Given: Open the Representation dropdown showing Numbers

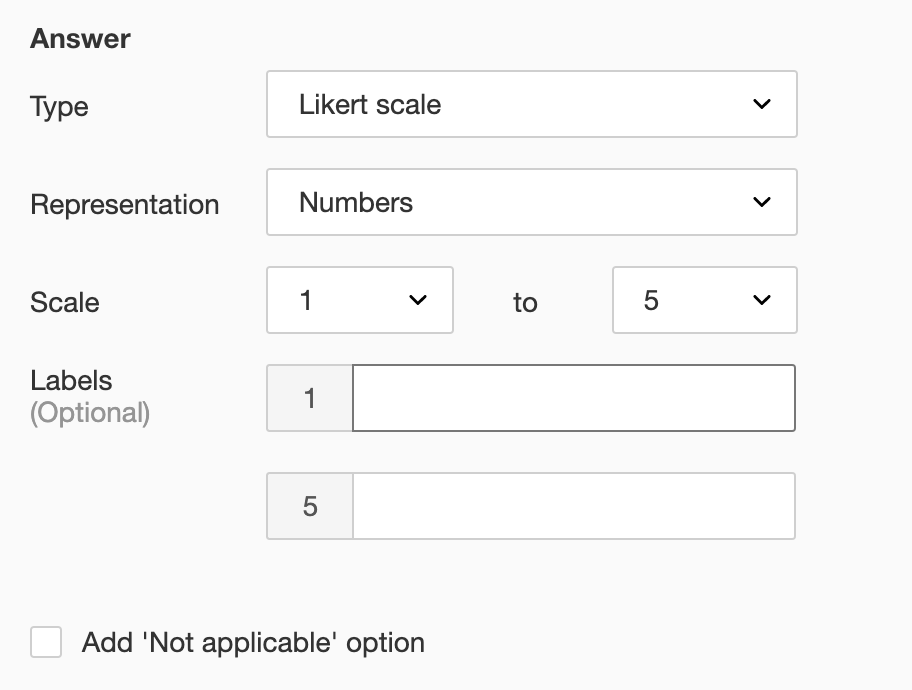Looking at the screenshot, I should (530, 202).
